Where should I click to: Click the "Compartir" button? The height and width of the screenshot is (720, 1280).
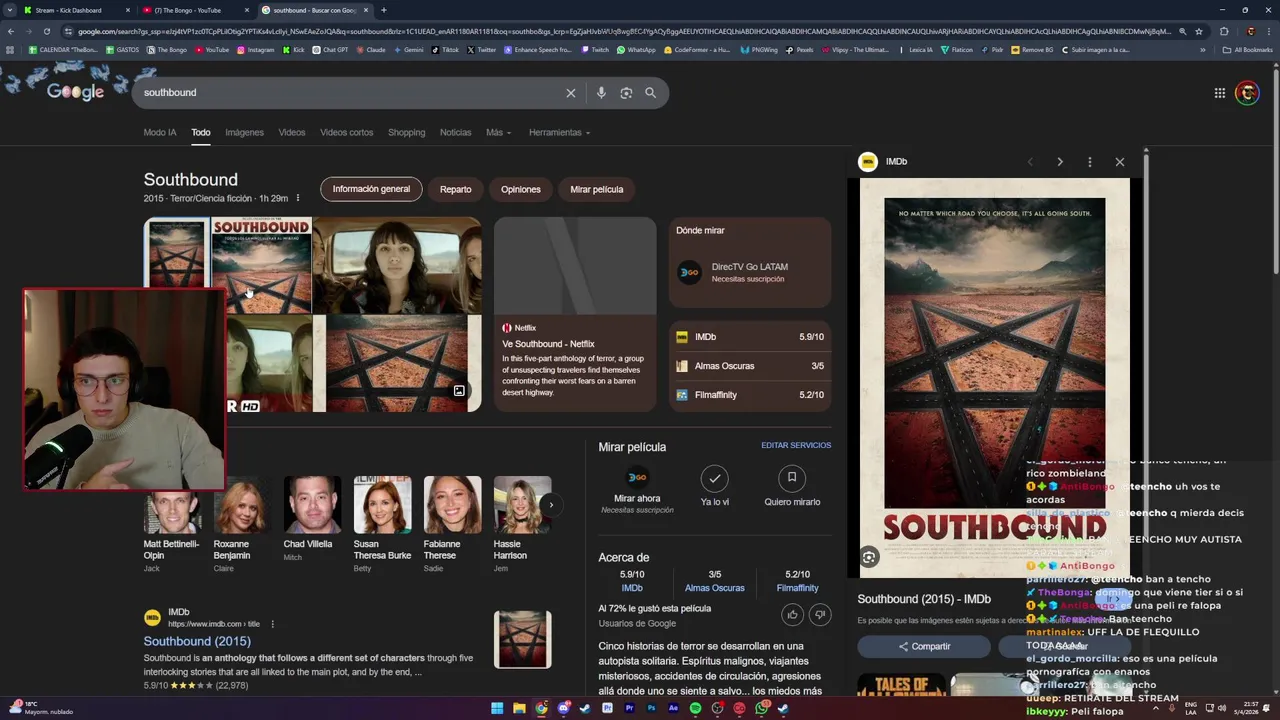pyautogui.click(x=924, y=646)
